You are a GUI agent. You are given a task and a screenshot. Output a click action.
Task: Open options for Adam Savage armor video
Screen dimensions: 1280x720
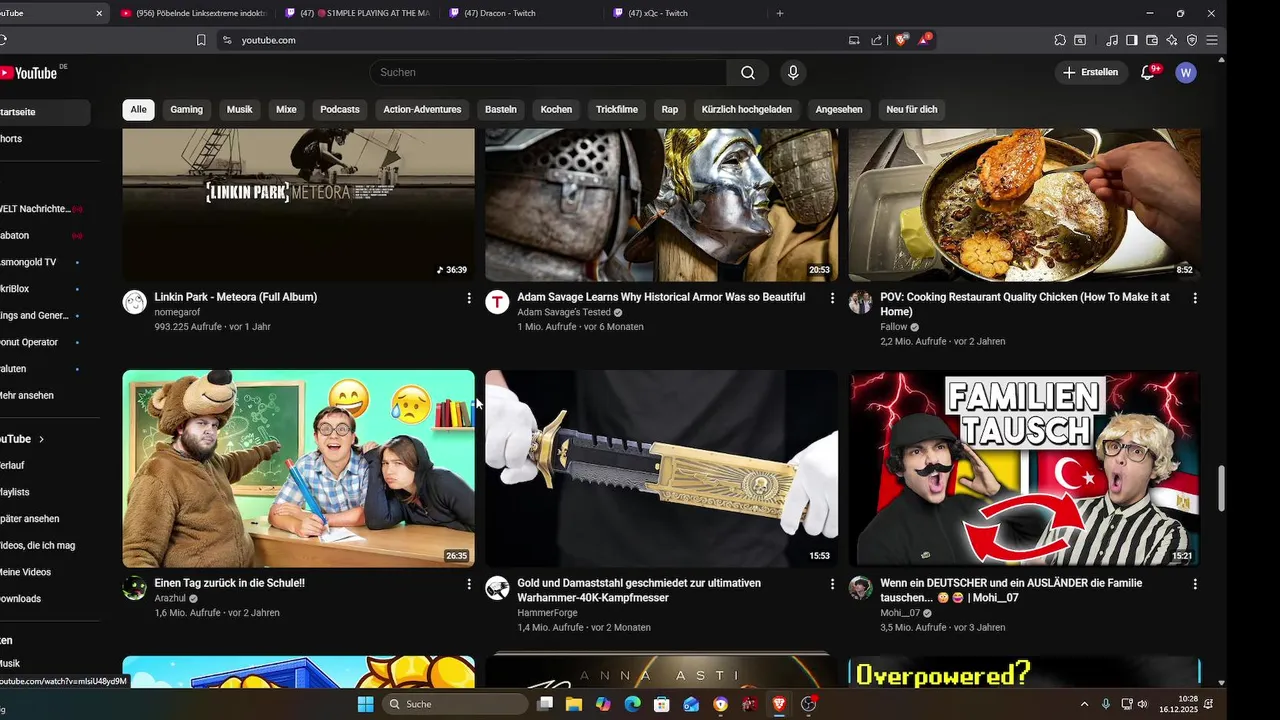click(x=832, y=298)
